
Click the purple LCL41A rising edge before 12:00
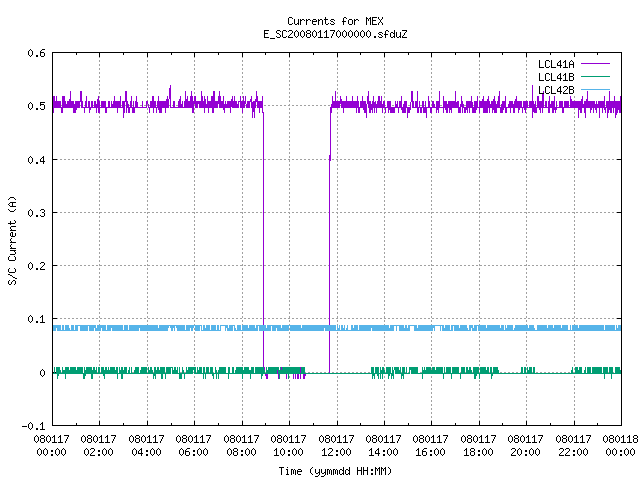point(329,241)
